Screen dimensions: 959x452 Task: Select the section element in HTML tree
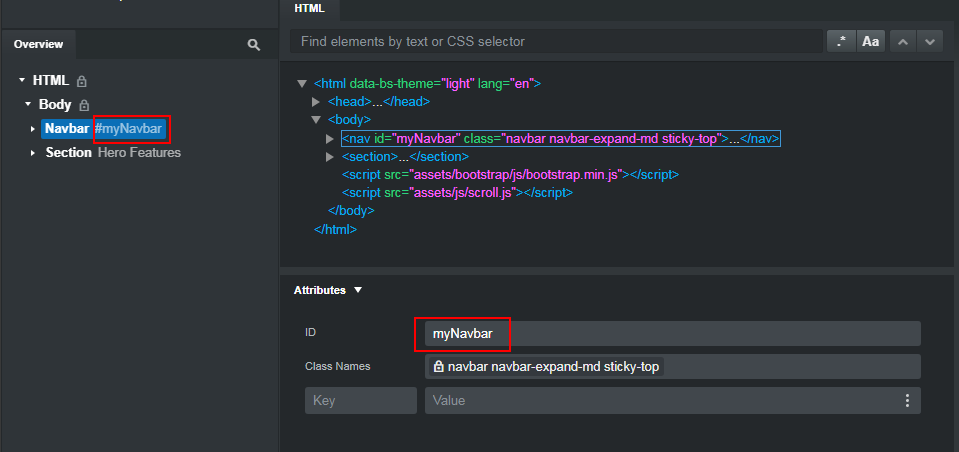click(405, 157)
